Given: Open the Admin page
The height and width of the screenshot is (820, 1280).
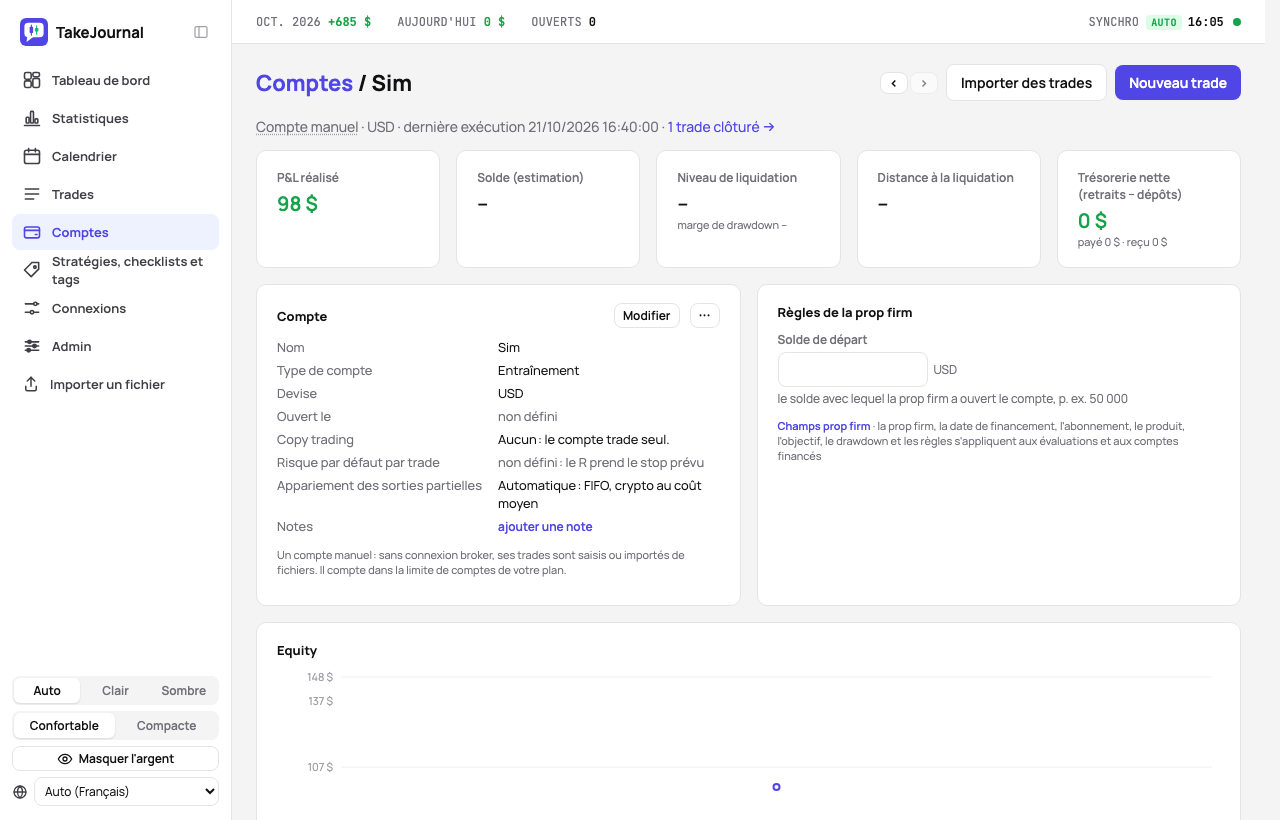Looking at the screenshot, I should coord(116,346).
